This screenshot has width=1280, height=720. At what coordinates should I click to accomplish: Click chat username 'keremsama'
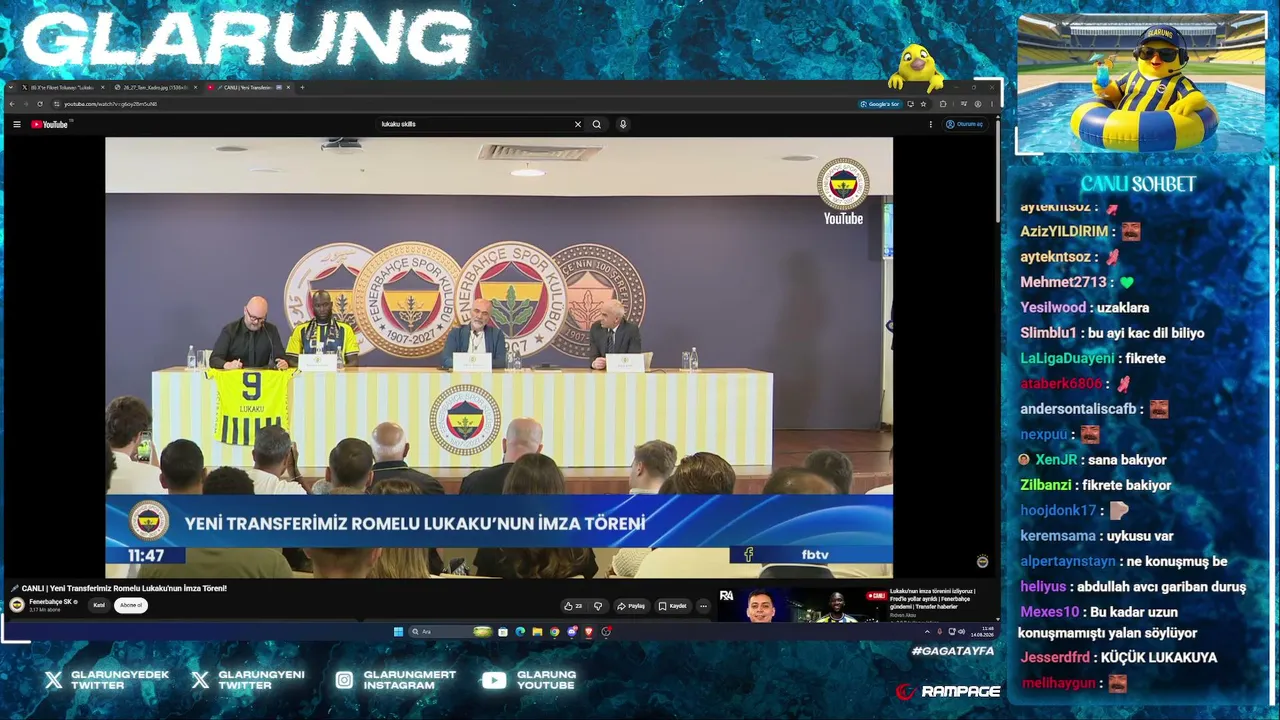[1058, 536]
